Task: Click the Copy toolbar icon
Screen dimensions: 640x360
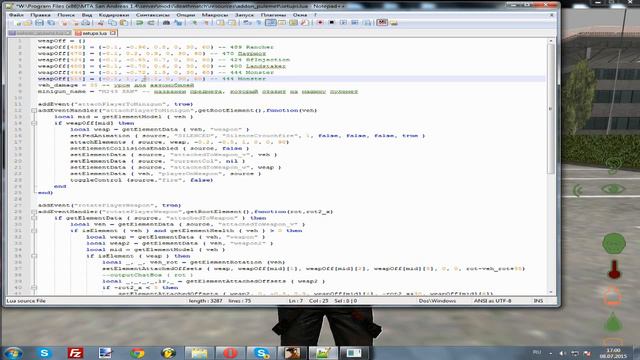Action: (113, 23)
